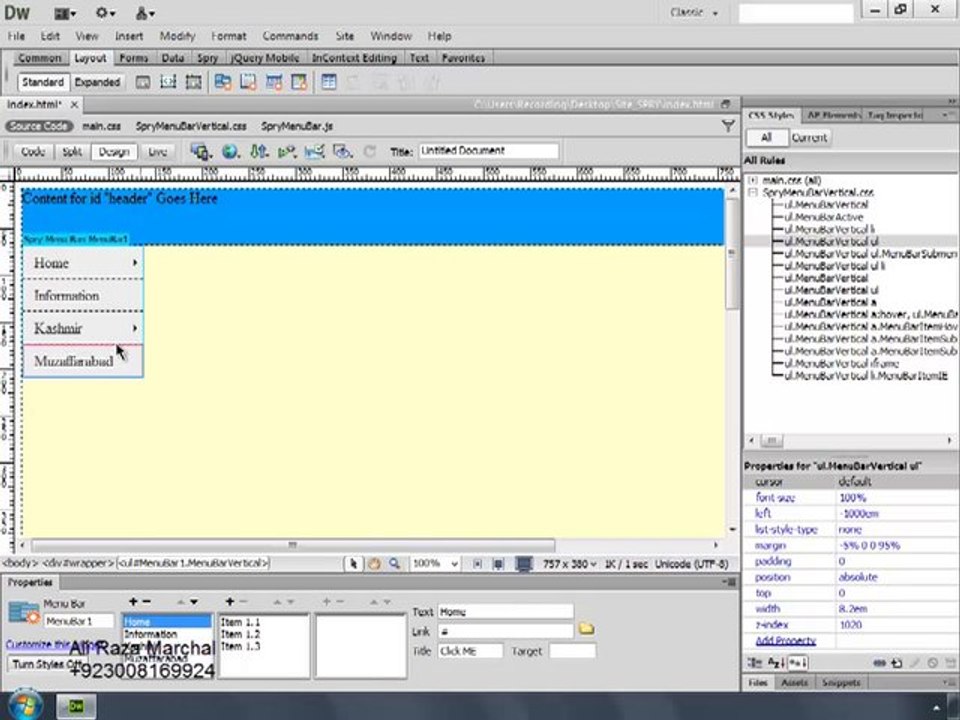The height and width of the screenshot is (720, 960).
Task: Open the site user icon dropdown
Action: 145,13
